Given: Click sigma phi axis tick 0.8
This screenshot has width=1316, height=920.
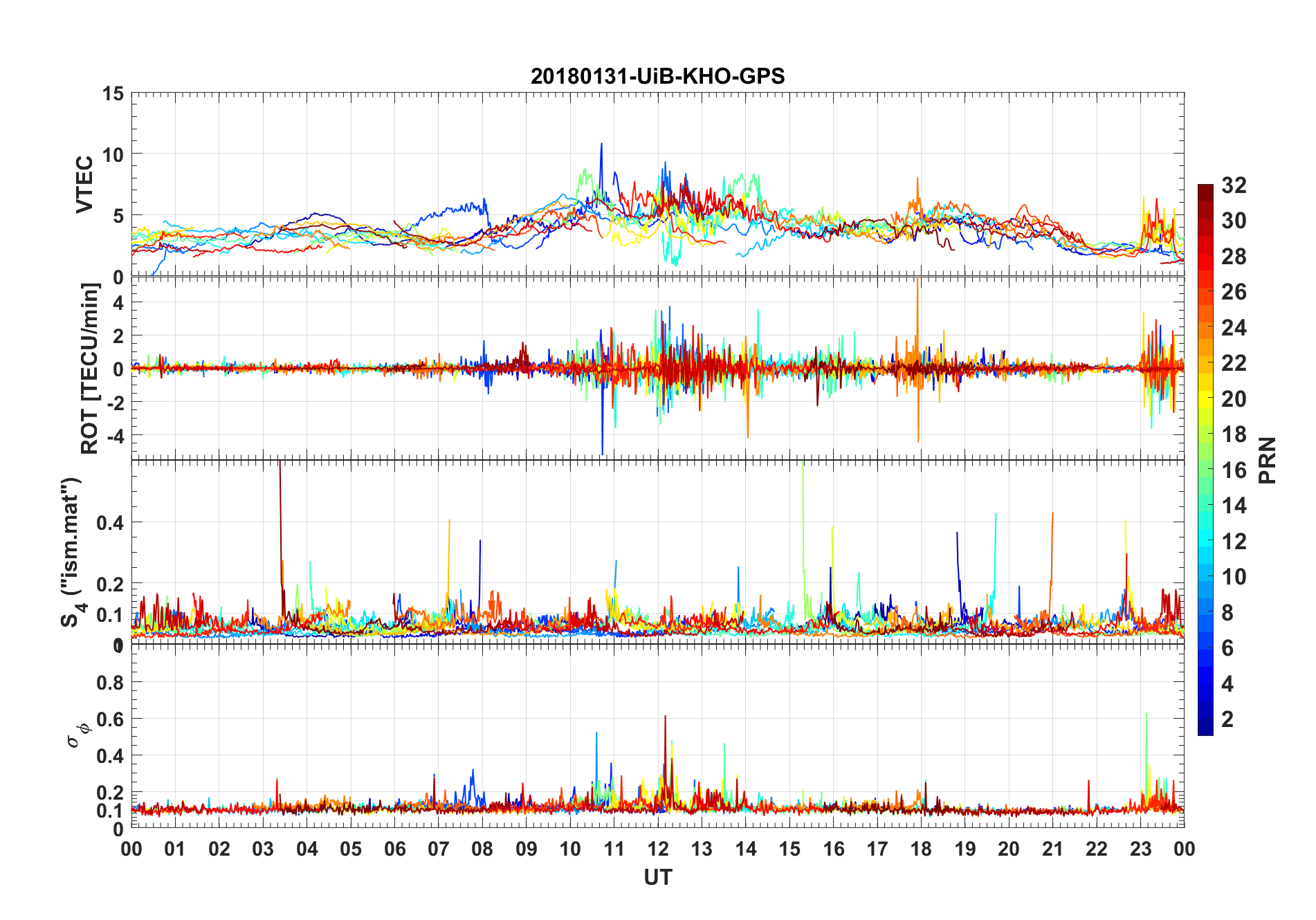Looking at the screenshot, I should coord(110,682).
